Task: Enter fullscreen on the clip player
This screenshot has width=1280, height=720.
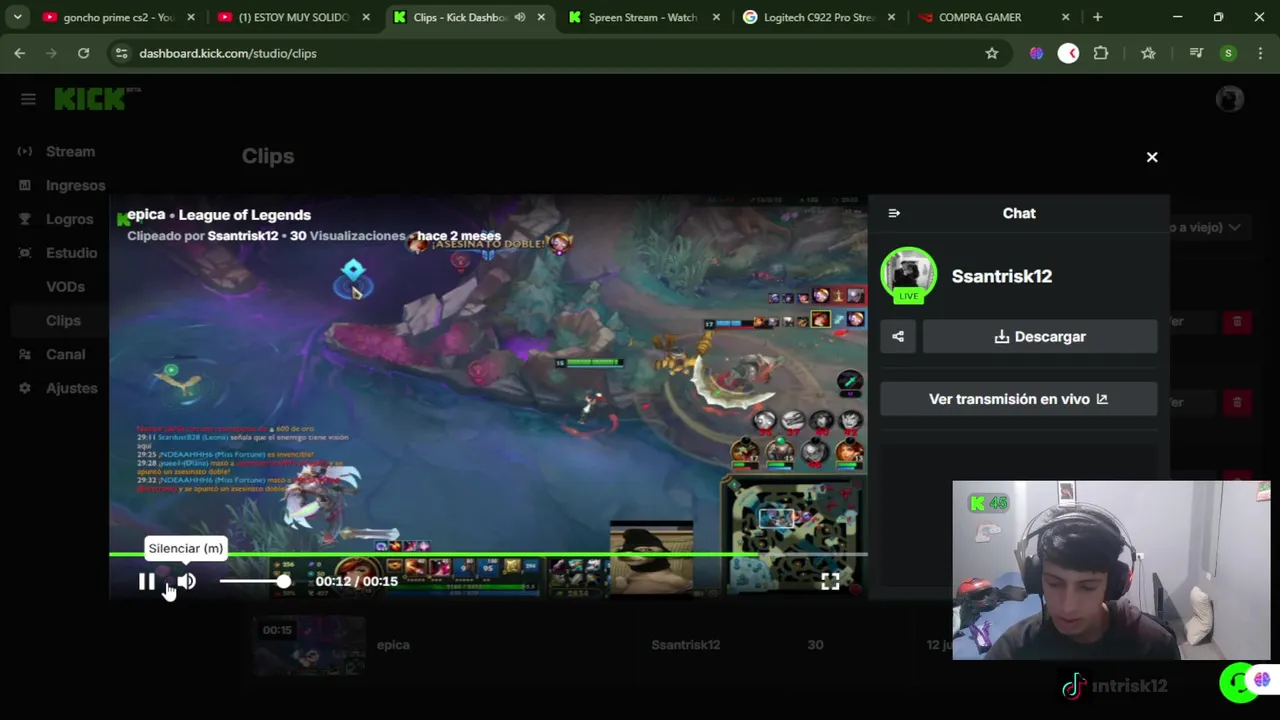Action: [x=830, y=581]
